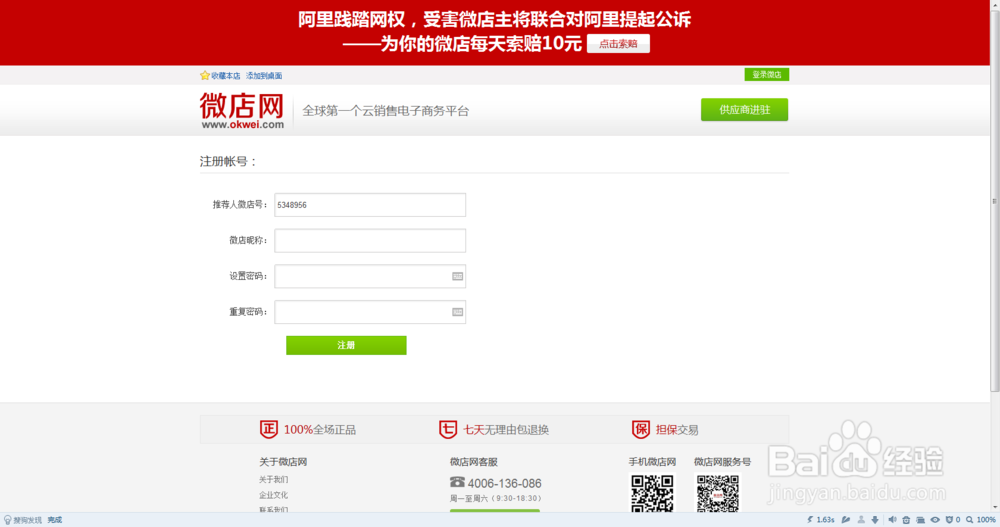Open the 关于我们 footer link
Viewport: 1000px width, 527px height.
(x=274, y=480)
